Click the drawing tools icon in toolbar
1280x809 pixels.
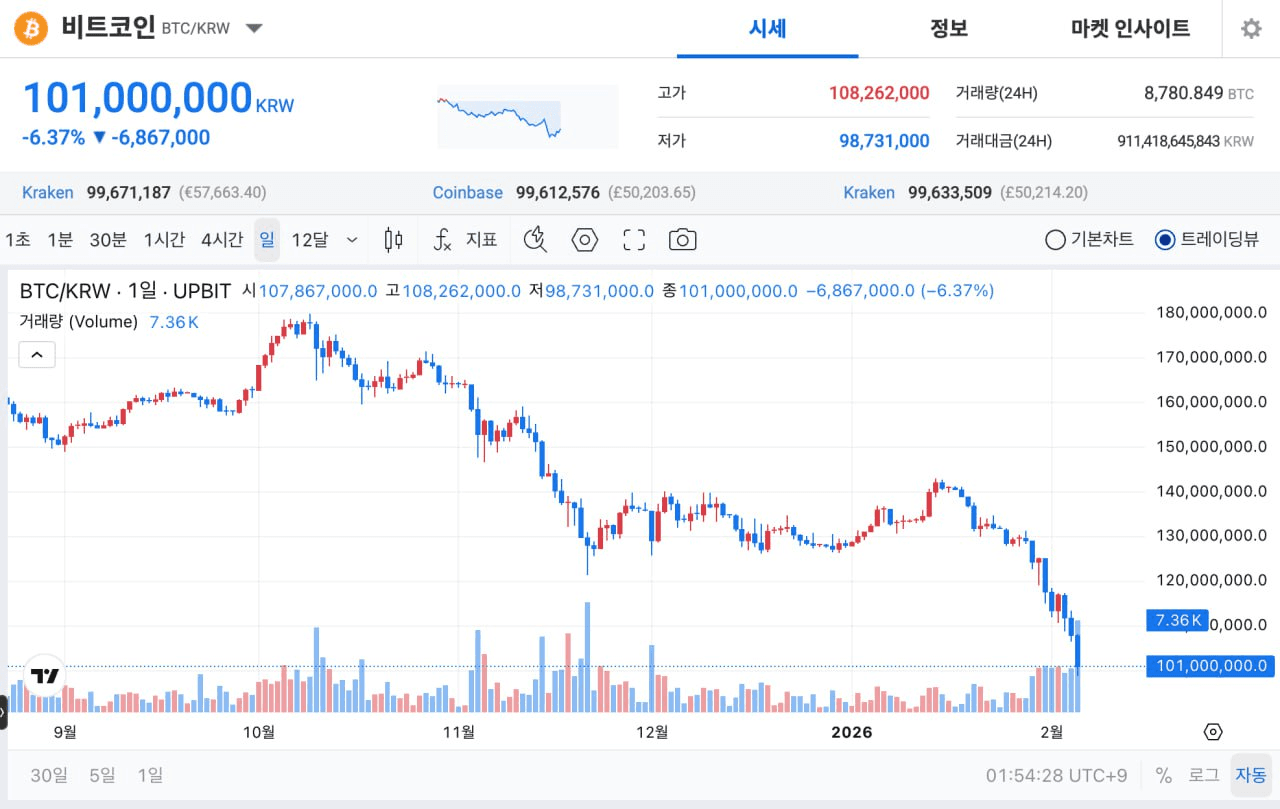click(x=536, y=240)
